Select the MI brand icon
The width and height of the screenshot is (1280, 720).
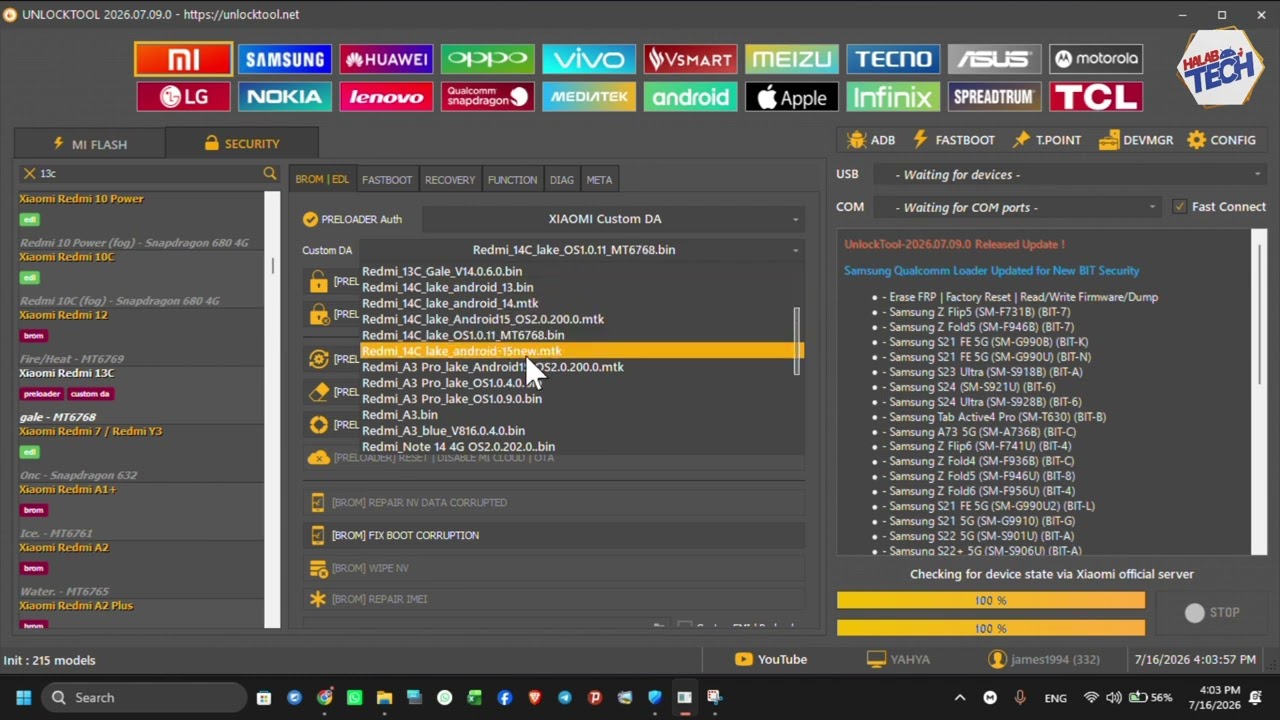tap(184, 59)
